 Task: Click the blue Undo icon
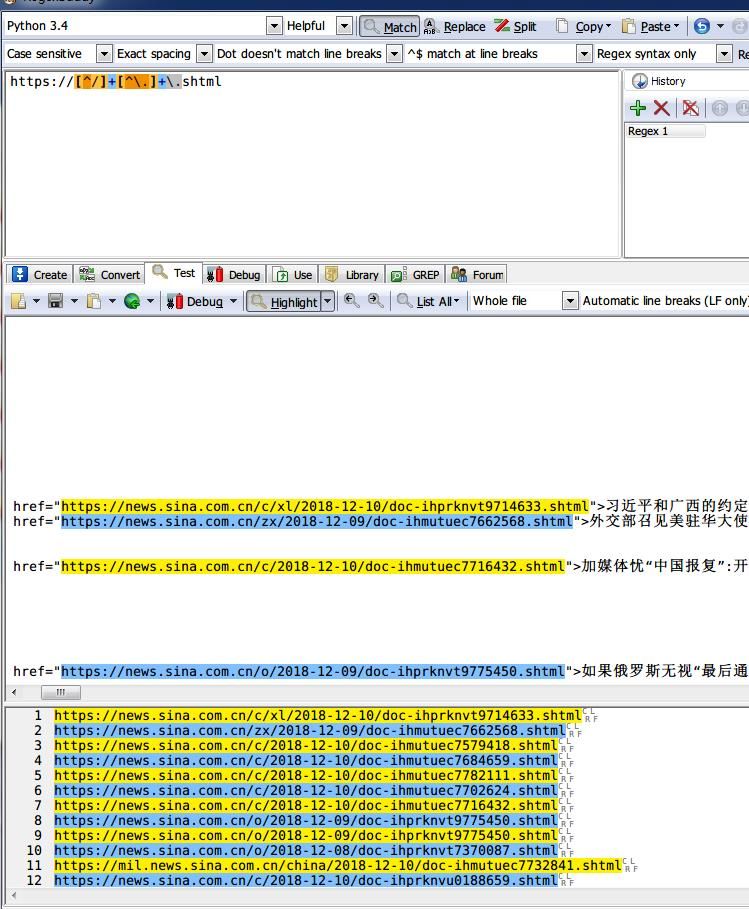coord(701,26)
